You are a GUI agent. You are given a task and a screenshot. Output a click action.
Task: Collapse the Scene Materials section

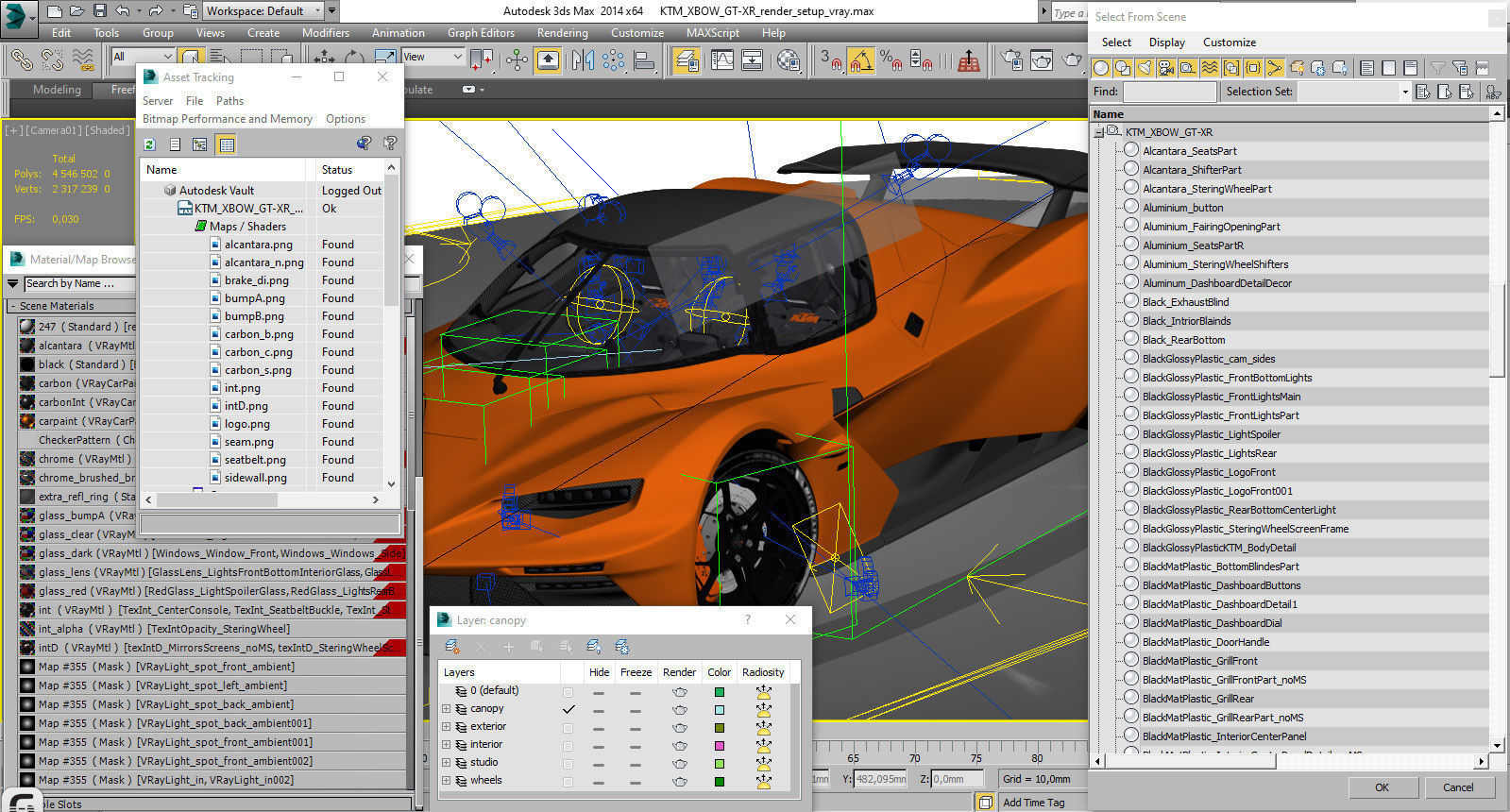[12, 306]
